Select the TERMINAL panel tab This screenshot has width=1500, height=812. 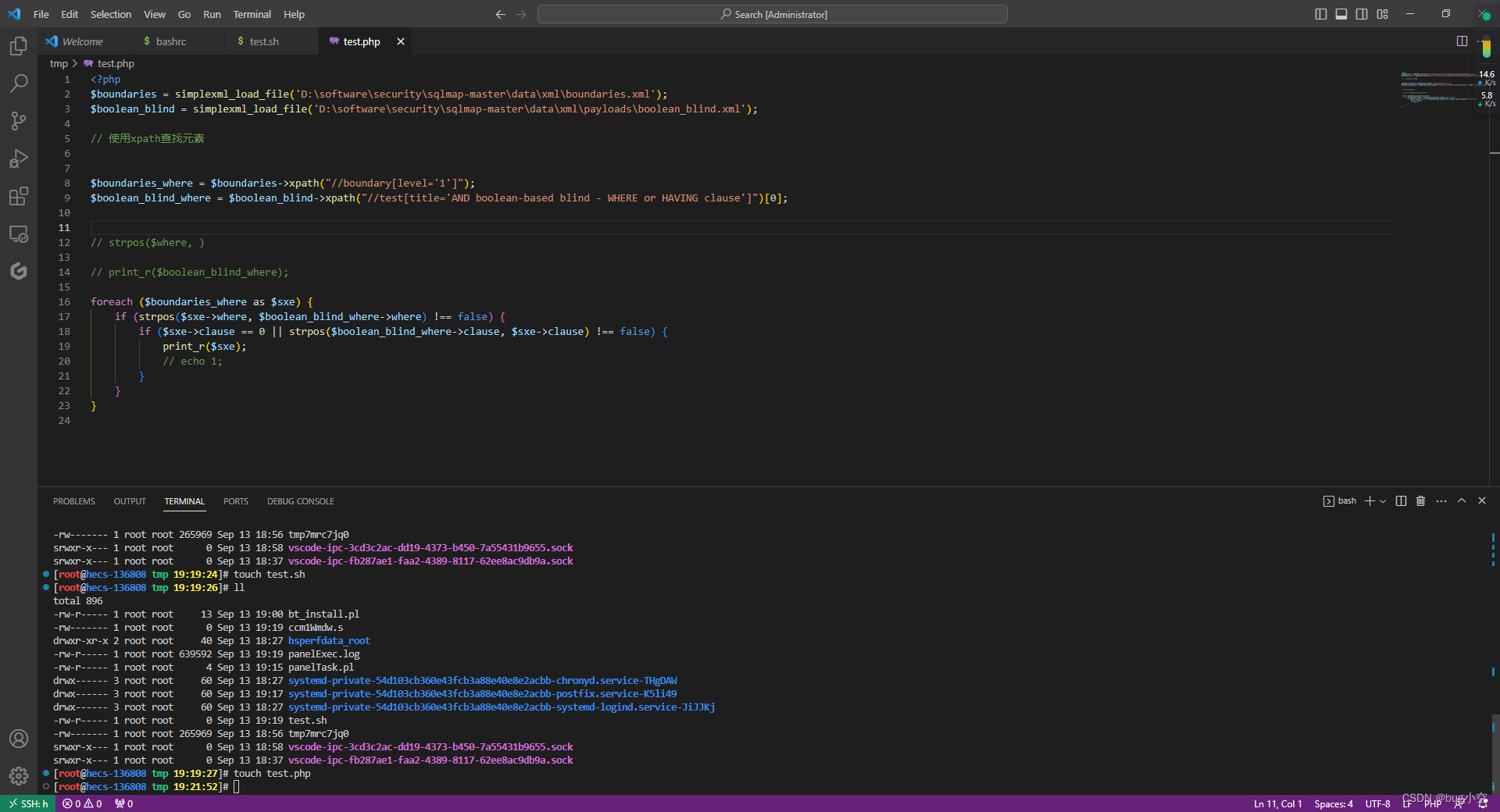click(184, 501)
